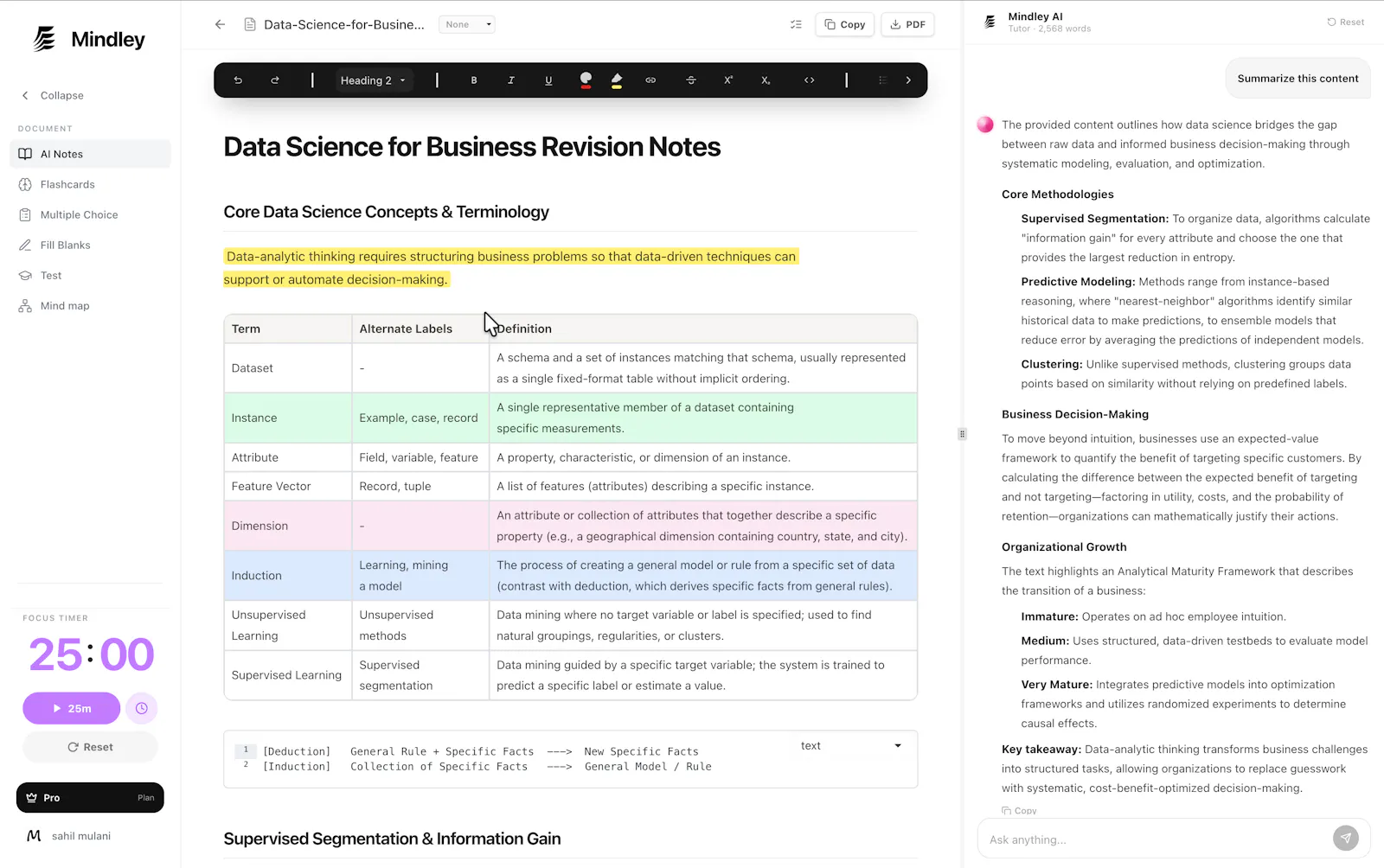Pick the red text color swatch
Screen dimensions: 1384x868
pyautogui.click(x=586, y=80)
